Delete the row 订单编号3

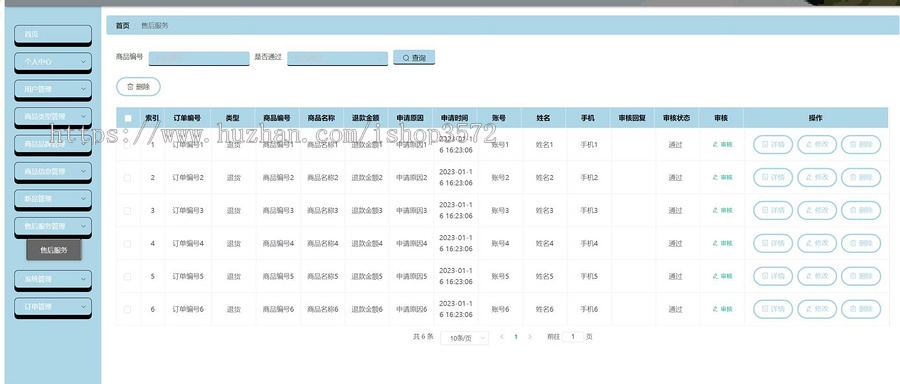click(x=861, y=210)
